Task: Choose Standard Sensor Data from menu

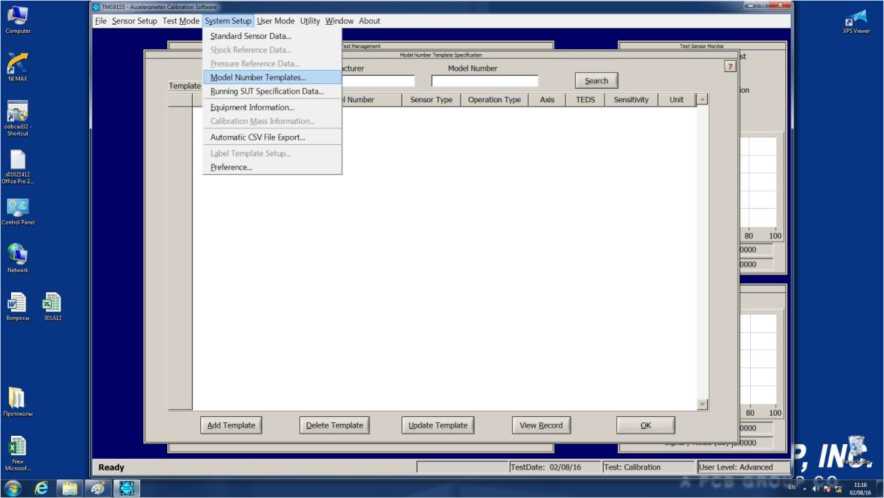Action: click(x=250, y=36)
